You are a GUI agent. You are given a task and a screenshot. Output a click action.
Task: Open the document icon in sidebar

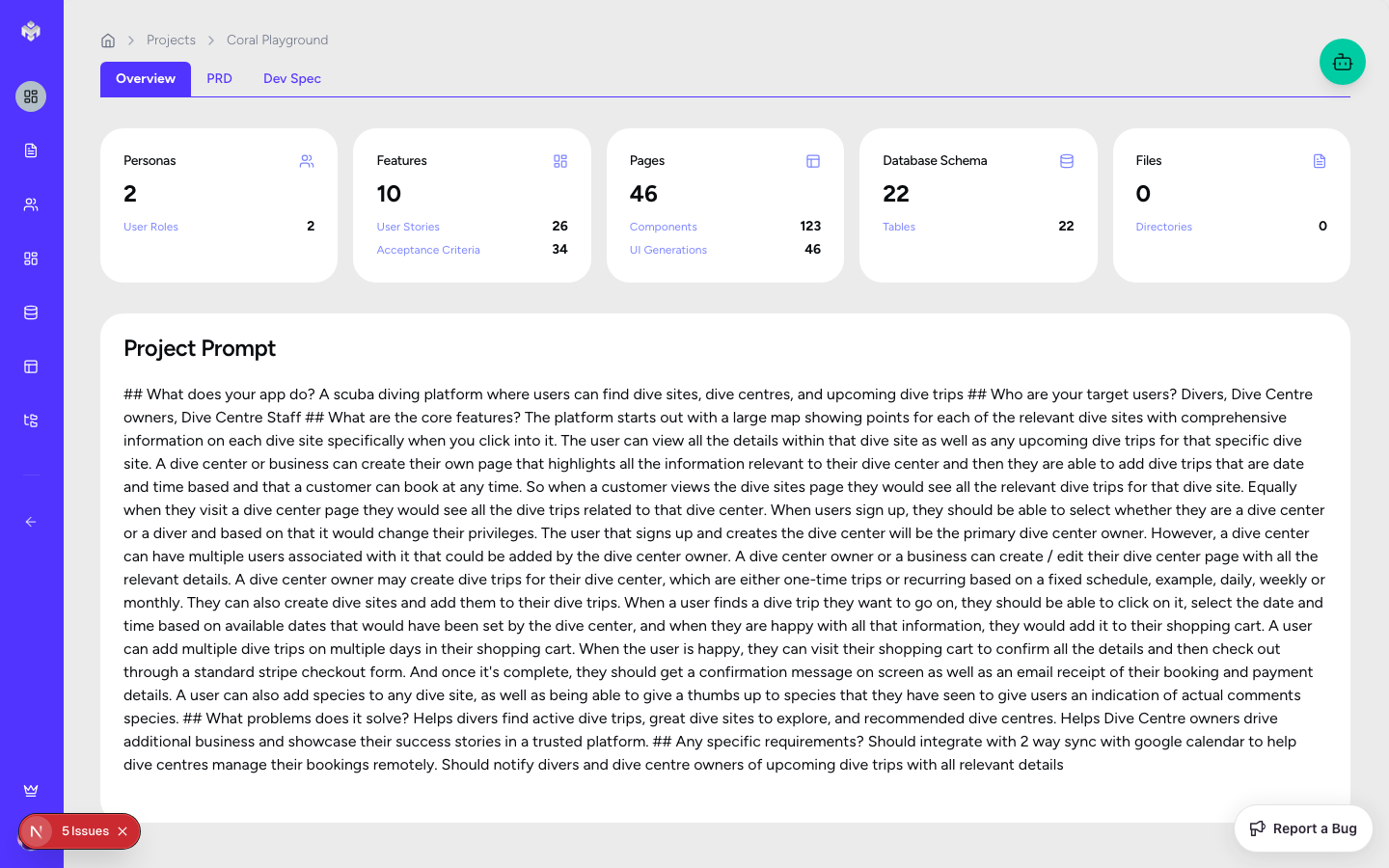coord(31,150)
